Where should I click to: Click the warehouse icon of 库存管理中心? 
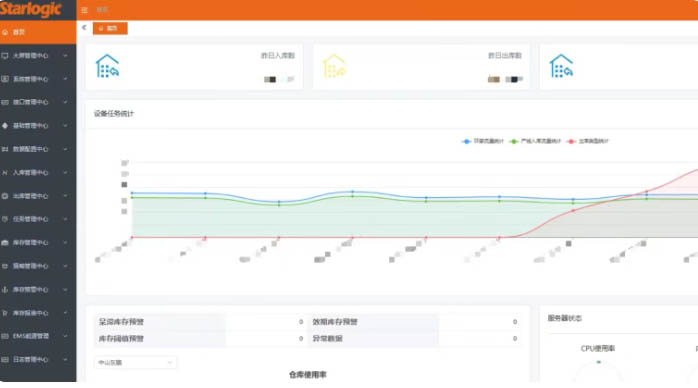5,242
